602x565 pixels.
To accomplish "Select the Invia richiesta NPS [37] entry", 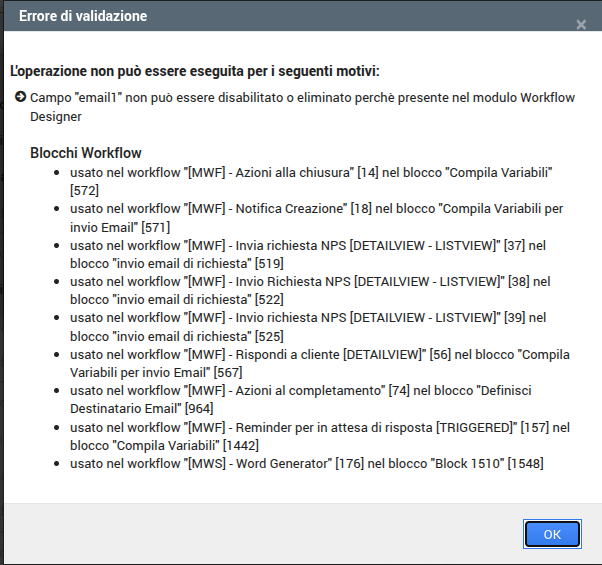I will point(308,254).
